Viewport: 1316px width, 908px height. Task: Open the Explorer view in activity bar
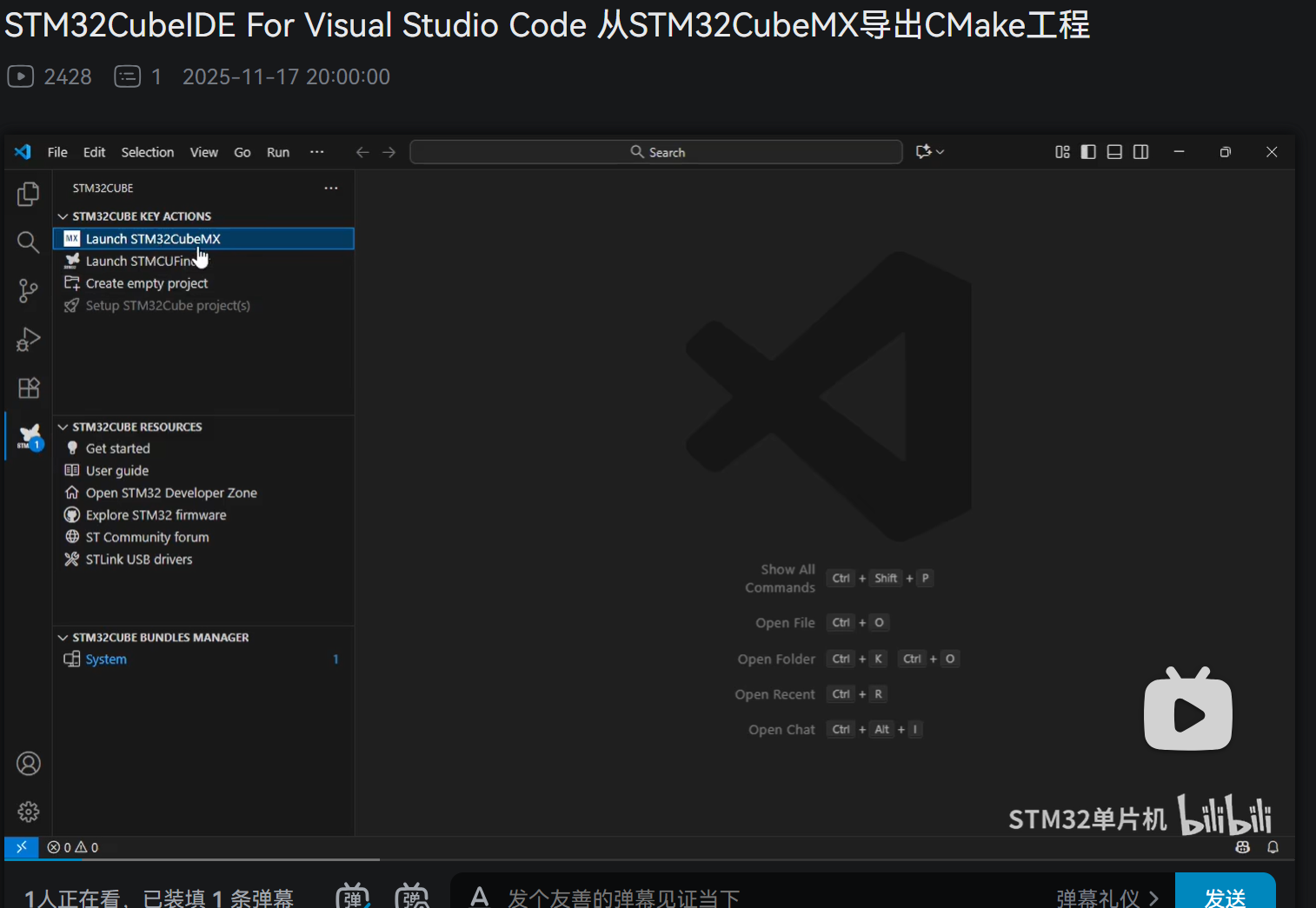28,194
